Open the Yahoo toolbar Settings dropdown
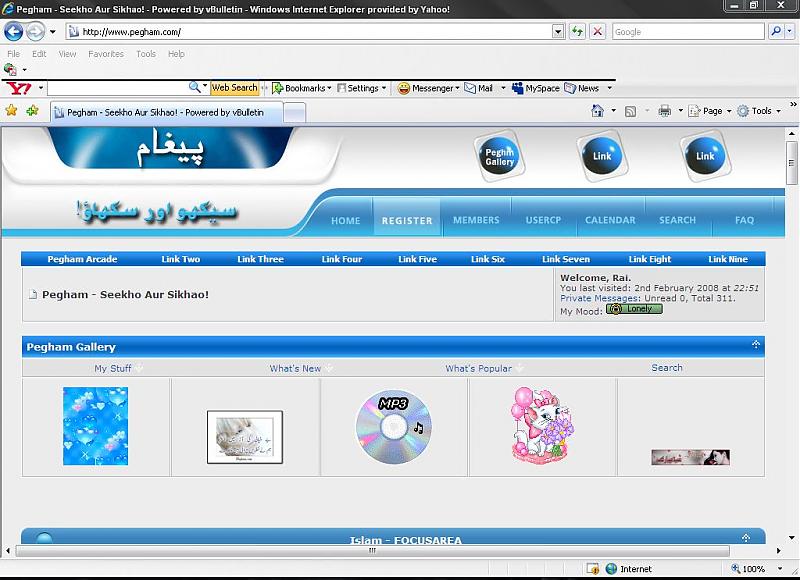Screen dimensions: 800x580 (x=362, y=88)
